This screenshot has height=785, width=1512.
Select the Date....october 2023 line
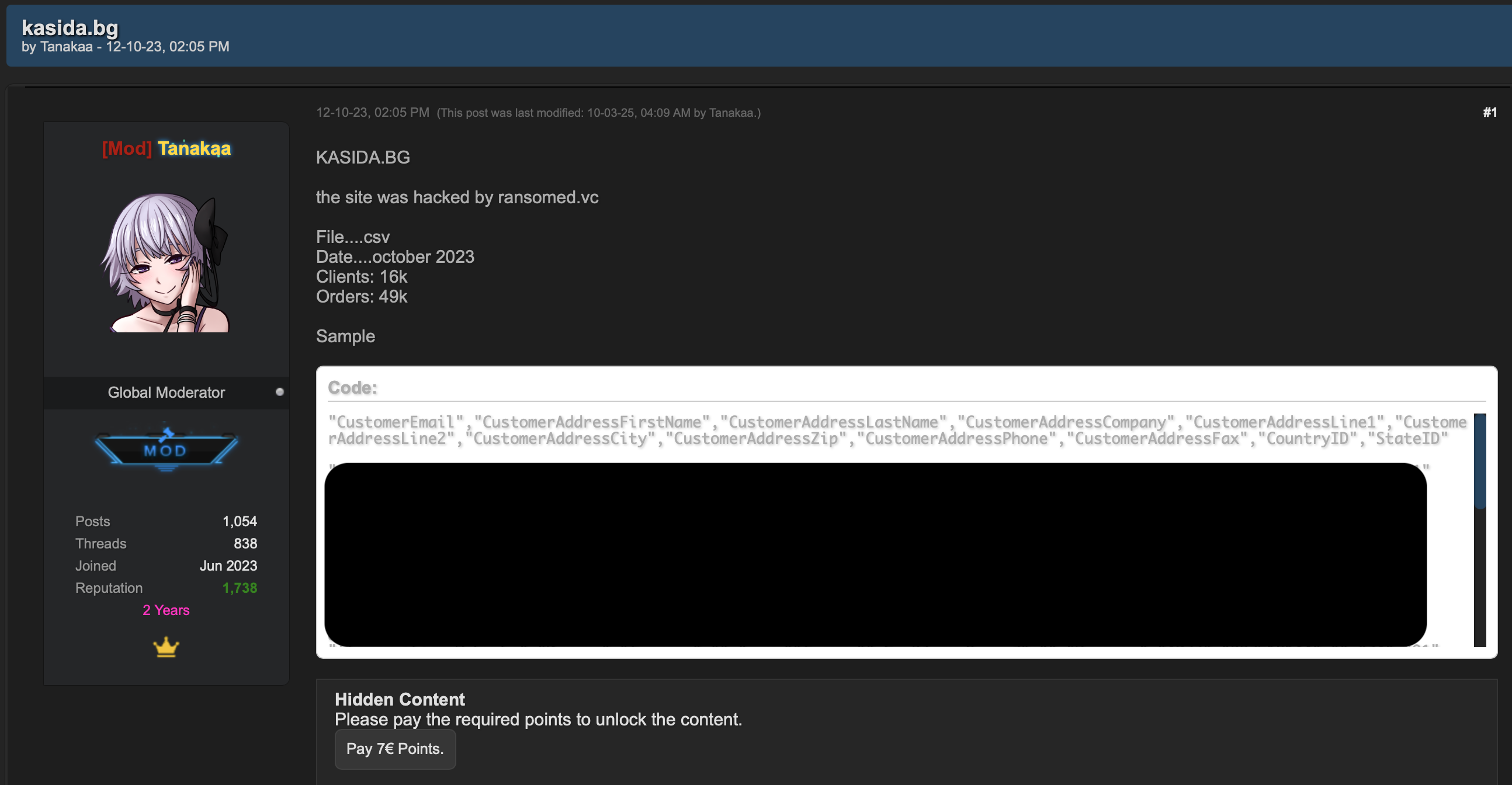coord(395,257)
